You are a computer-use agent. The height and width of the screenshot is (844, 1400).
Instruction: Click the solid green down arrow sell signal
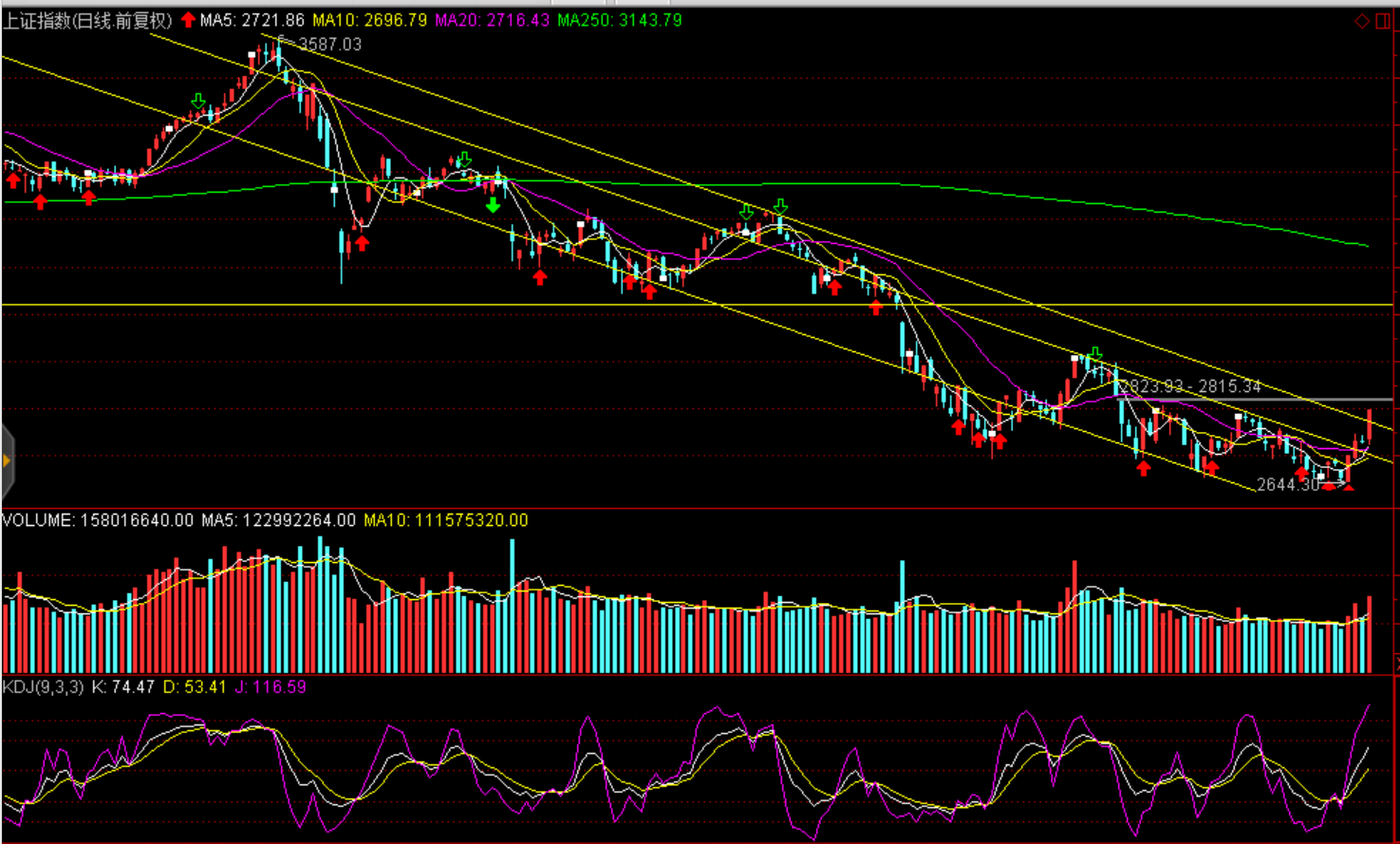point(493,204)
